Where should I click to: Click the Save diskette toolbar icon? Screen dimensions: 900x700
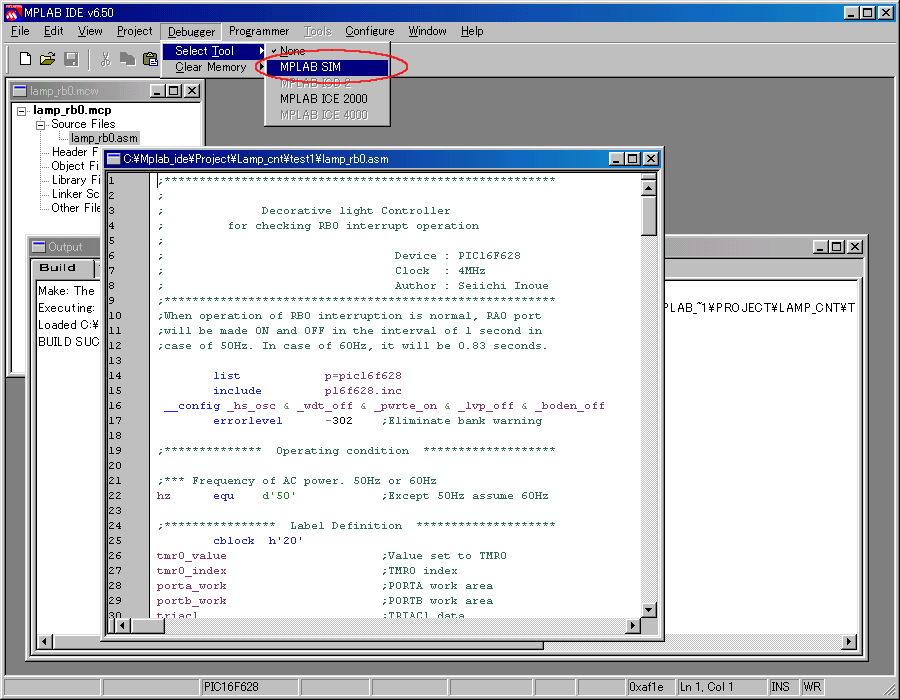71,59
